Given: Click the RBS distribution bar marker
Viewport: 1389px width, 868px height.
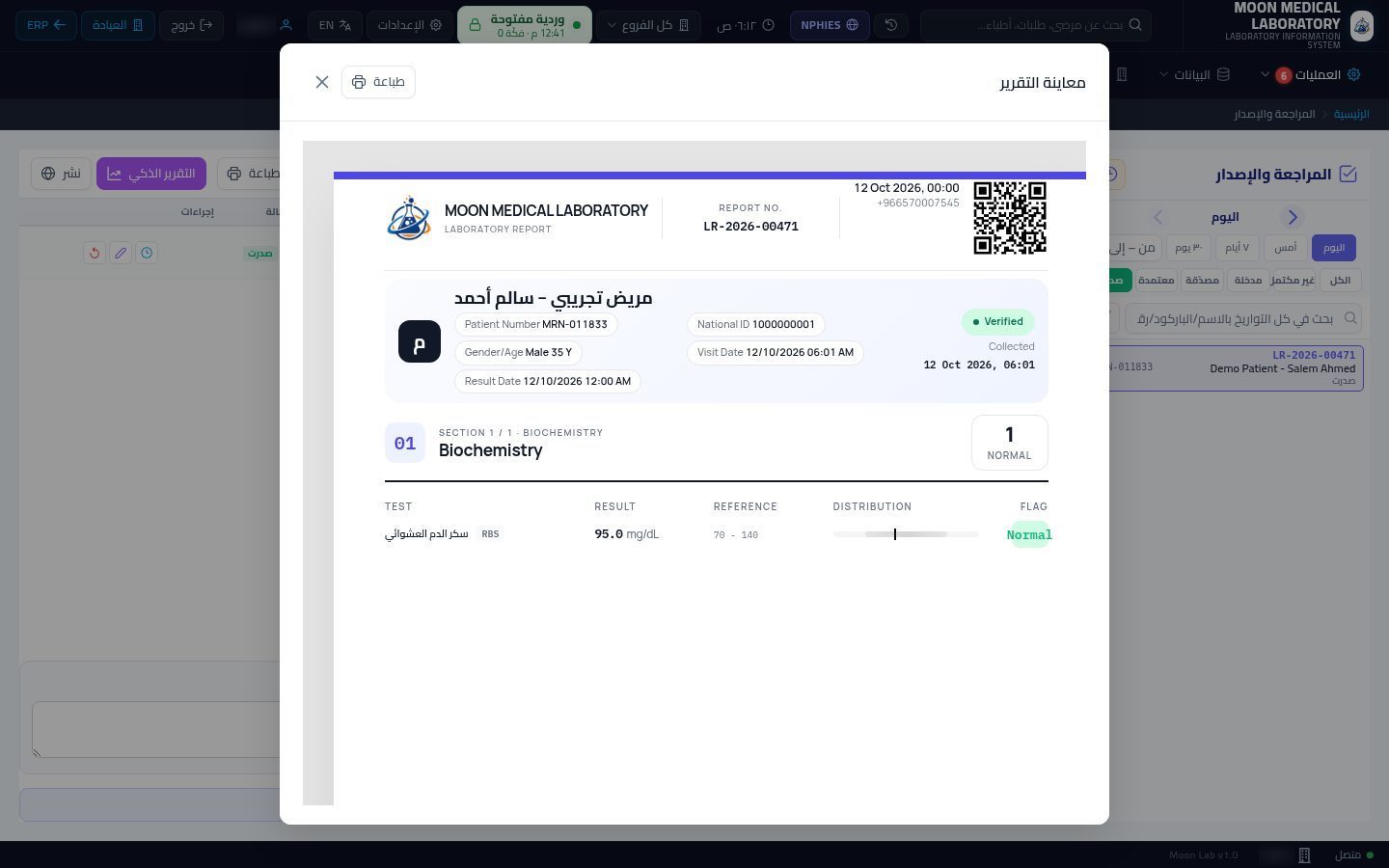Looking at the screenshot, I should coord(895,534).
